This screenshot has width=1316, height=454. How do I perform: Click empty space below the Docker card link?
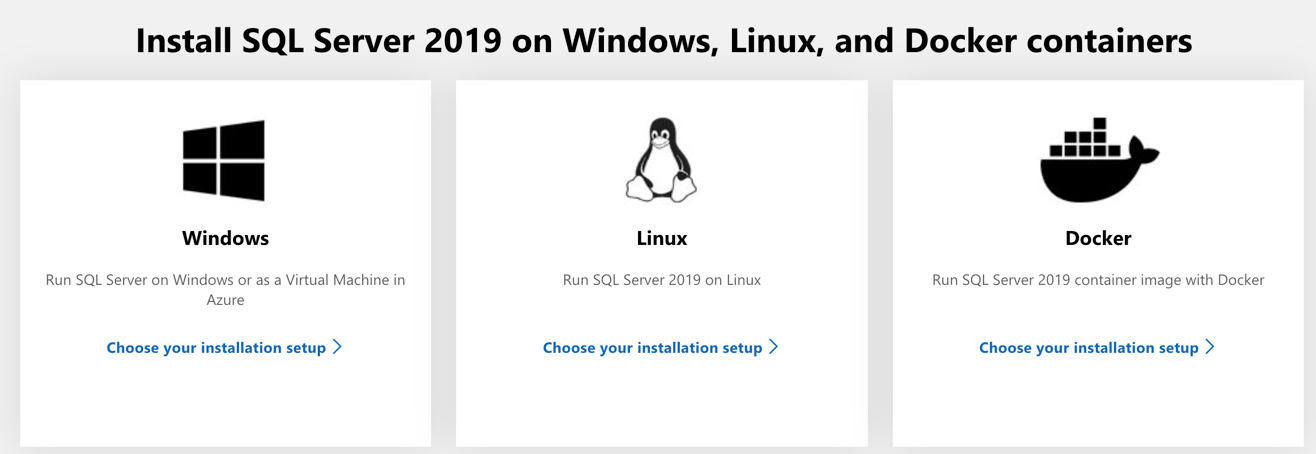coord(1098,405)
